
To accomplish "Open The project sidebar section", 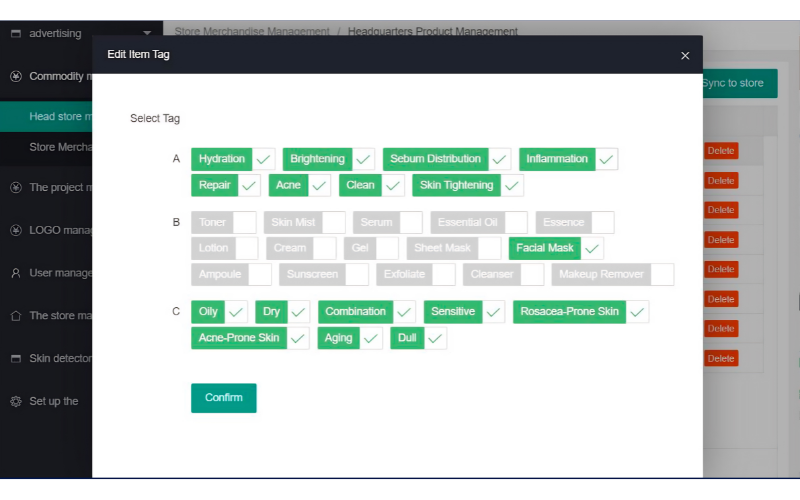I will [x=60, y=187].
